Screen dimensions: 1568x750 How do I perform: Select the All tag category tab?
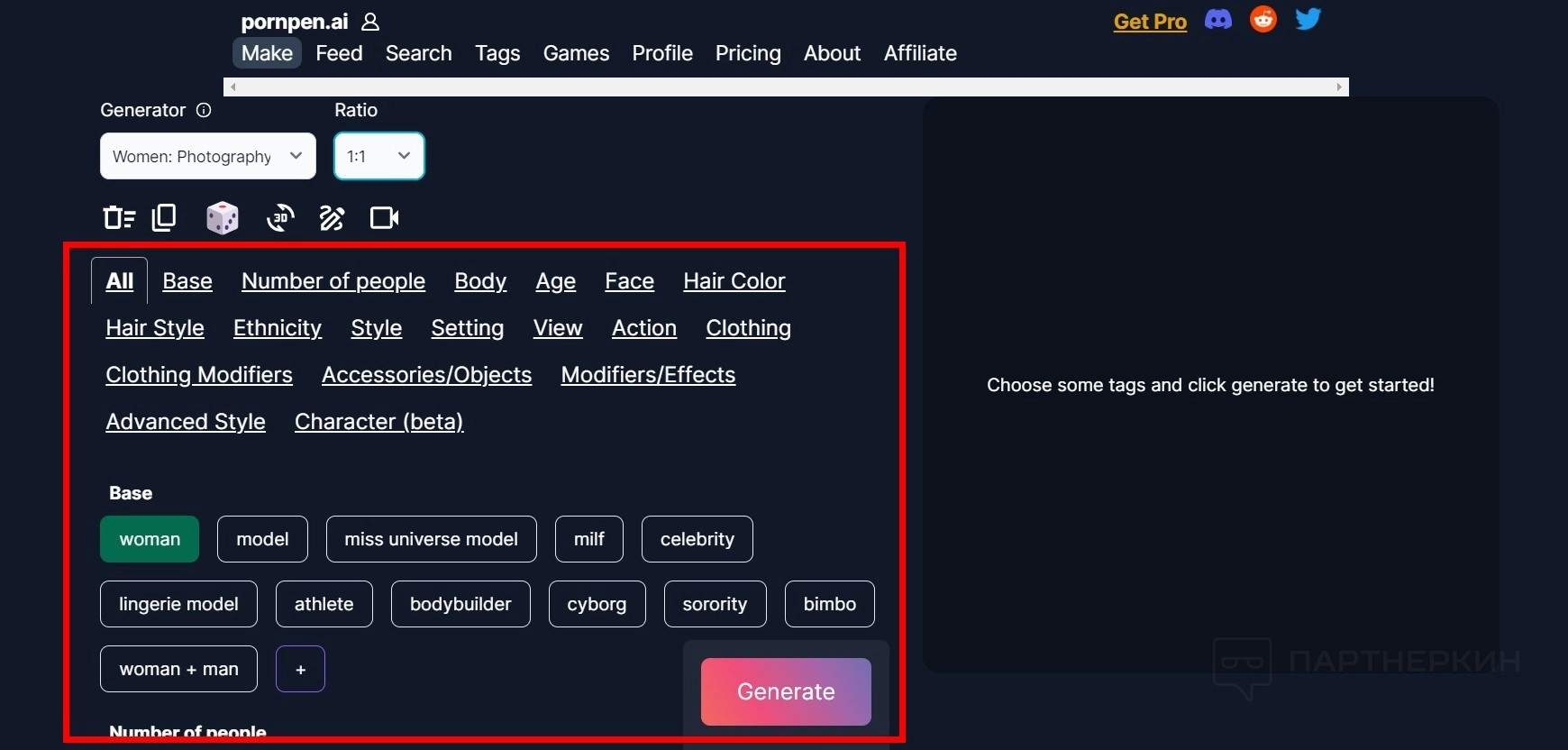(x=120, y=281)
